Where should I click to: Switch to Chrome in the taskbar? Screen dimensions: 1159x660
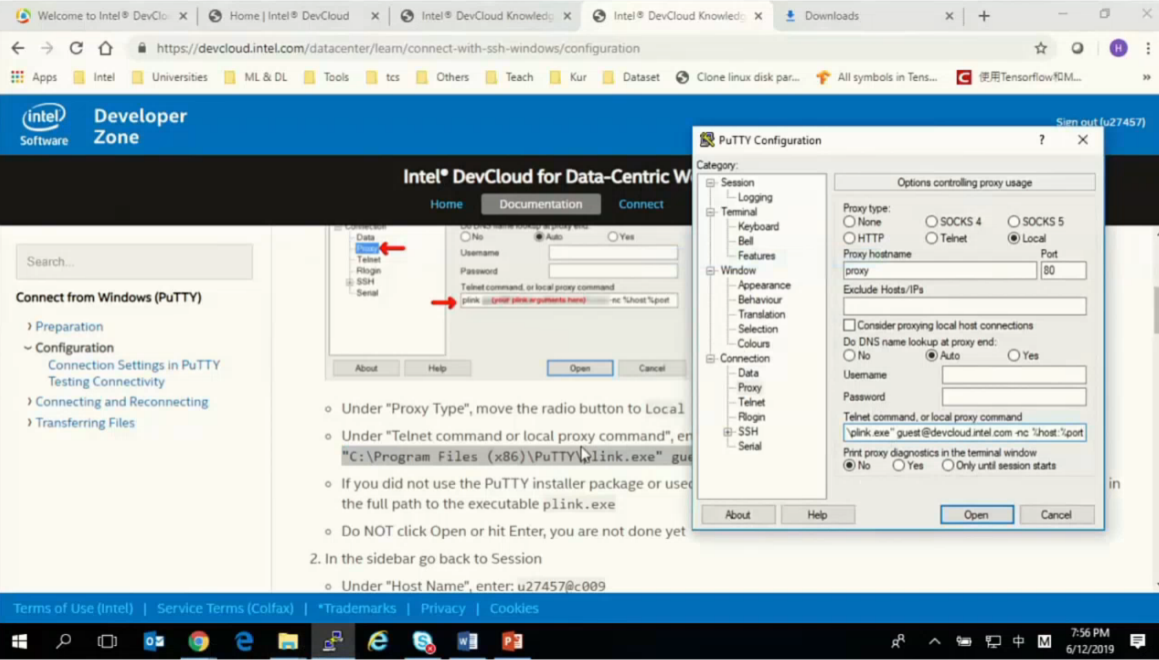click(x=198, y=641)
